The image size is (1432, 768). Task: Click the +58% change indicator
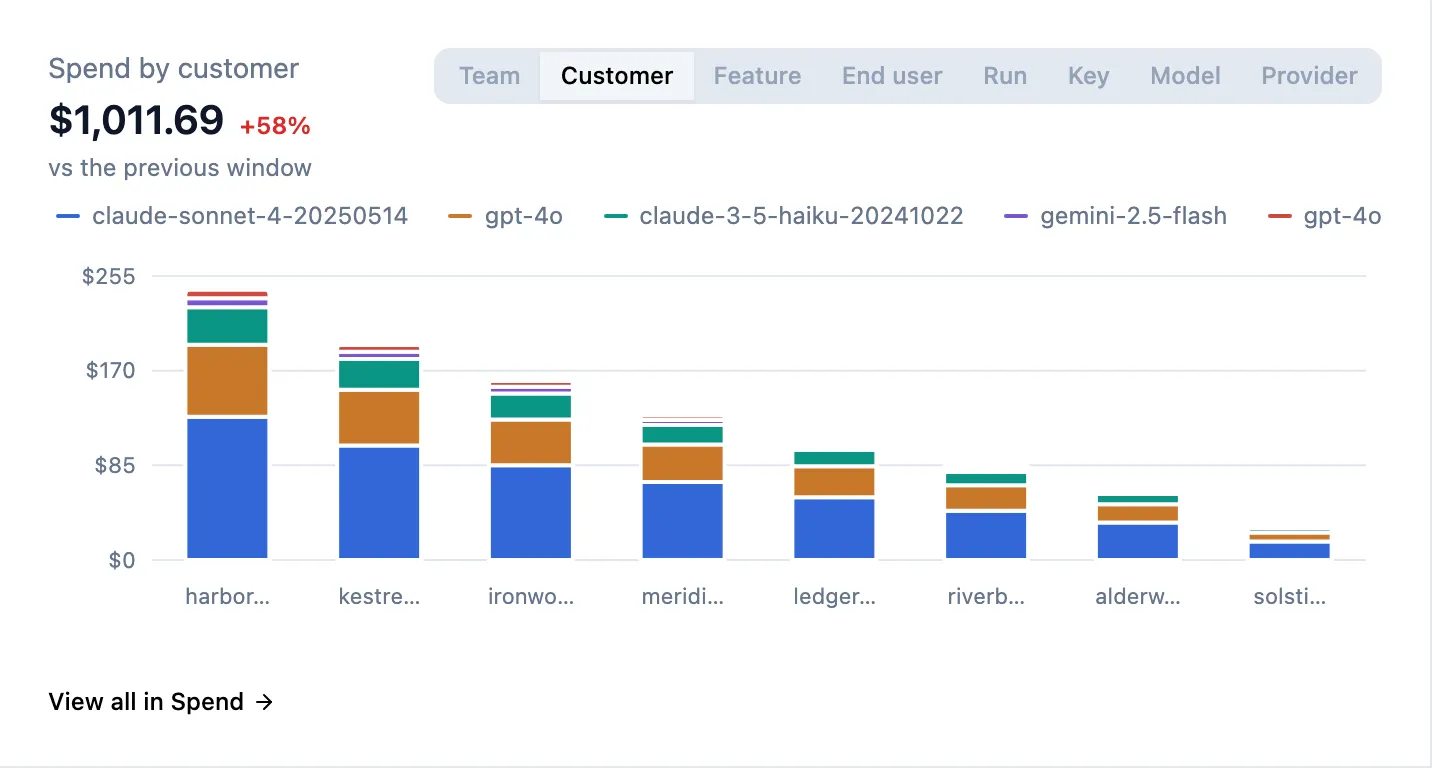275,126
